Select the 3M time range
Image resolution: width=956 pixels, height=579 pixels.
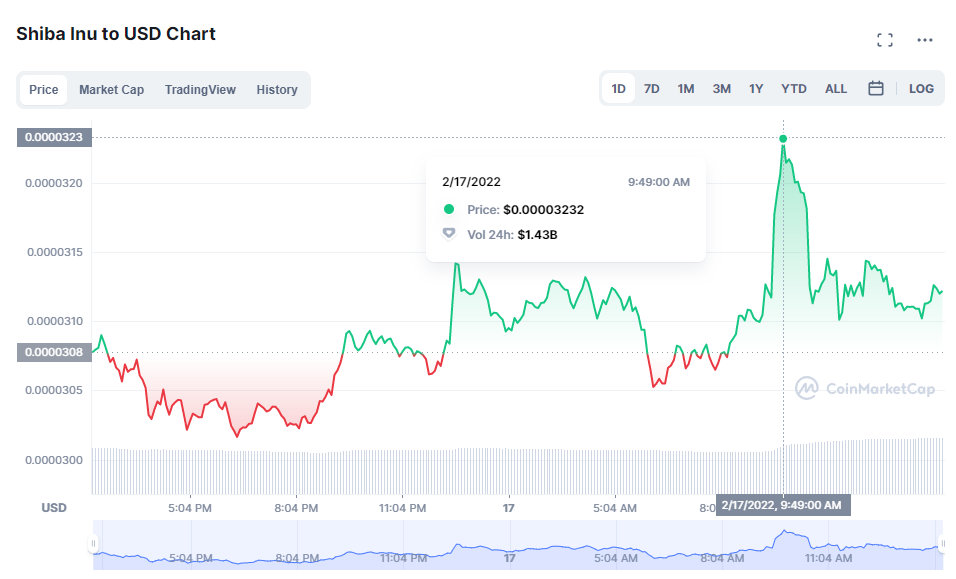tap(722, 88)
